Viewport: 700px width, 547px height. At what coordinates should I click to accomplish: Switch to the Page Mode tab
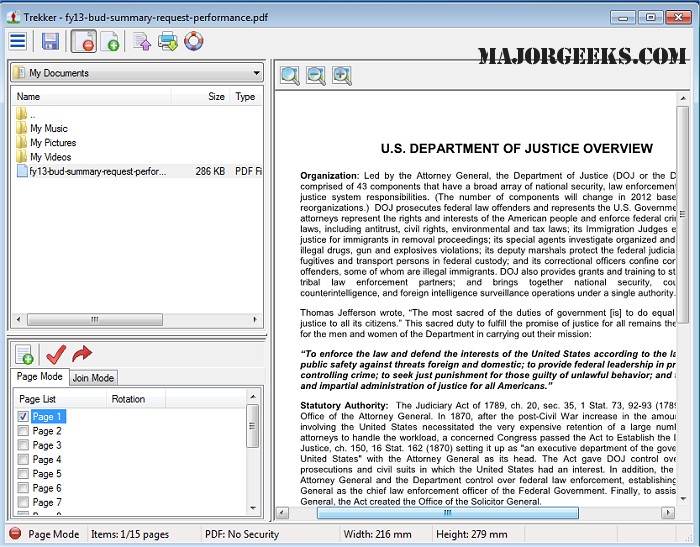coord(40,376)
